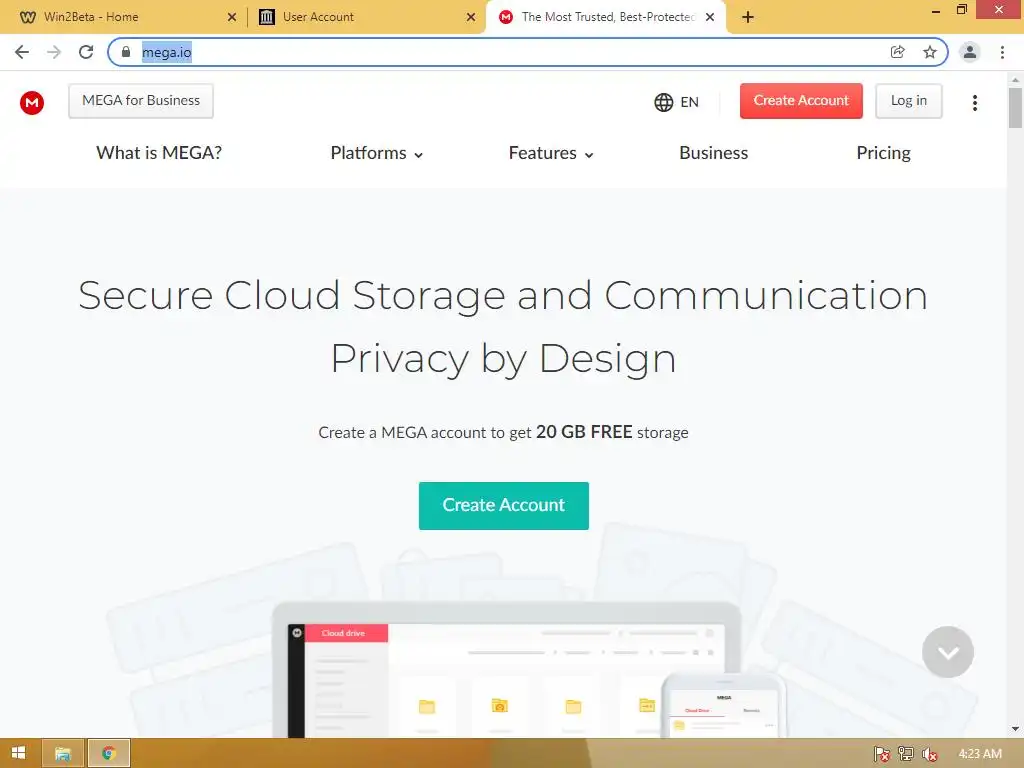Click the page vertical scrollbar thumb
The image size is (1024, 768).
pos(1015,107)
